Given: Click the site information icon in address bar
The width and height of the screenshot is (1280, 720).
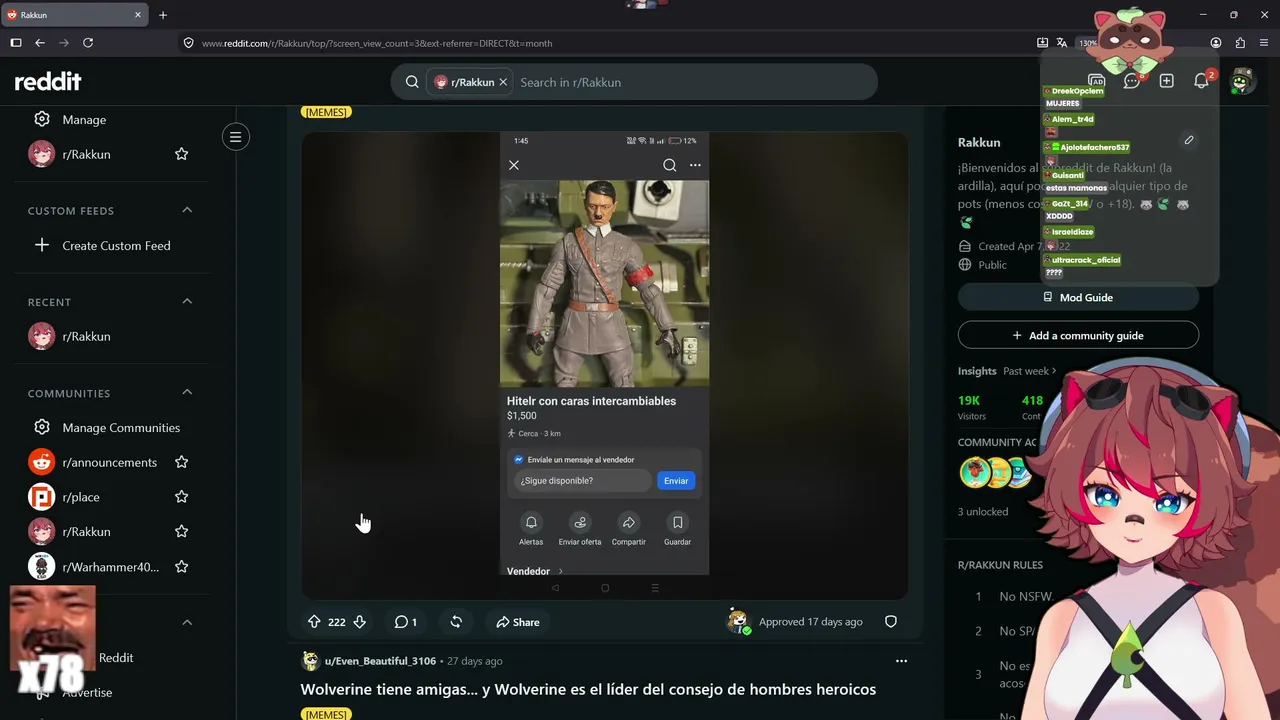Looking at the screenshot, I should pos(188,43).
